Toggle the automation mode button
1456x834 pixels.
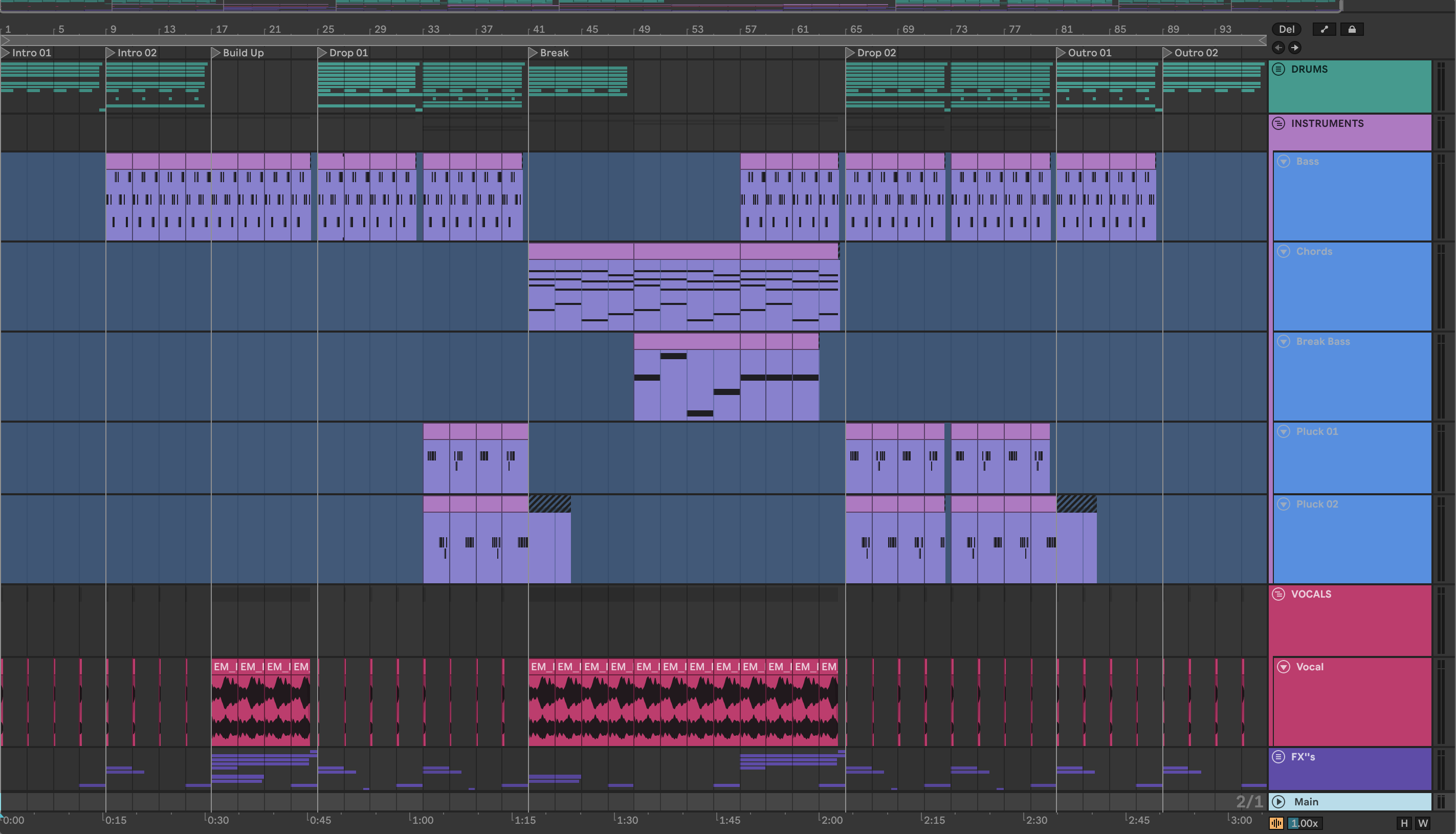(x=1323, y=29)
